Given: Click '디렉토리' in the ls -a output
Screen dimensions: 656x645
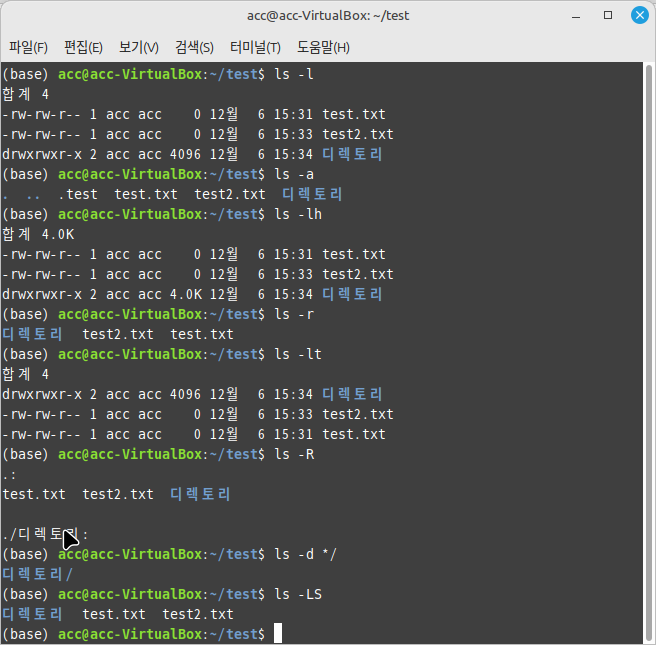Looking at the screenshot, I should coord(312,194).
